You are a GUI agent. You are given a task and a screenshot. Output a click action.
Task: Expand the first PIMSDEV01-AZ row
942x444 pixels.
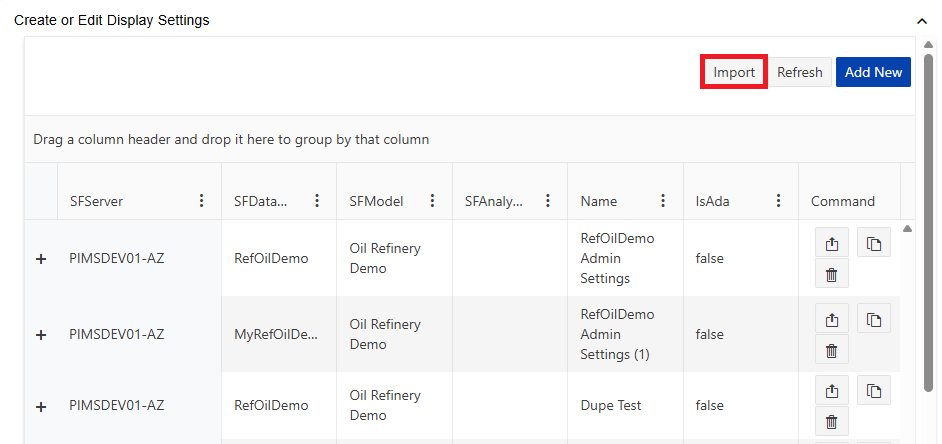[x=41, y=259]
